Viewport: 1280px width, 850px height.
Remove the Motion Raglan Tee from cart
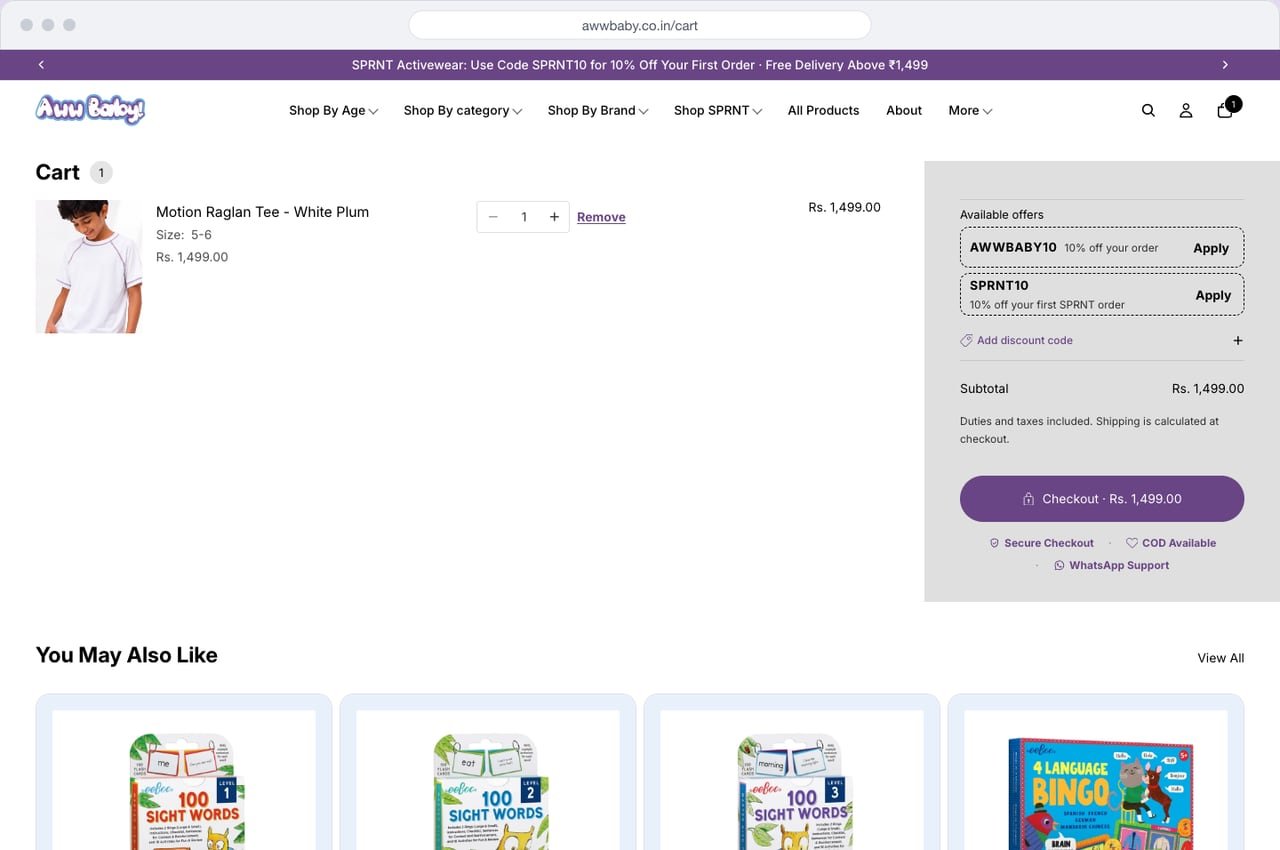[601, 217]
